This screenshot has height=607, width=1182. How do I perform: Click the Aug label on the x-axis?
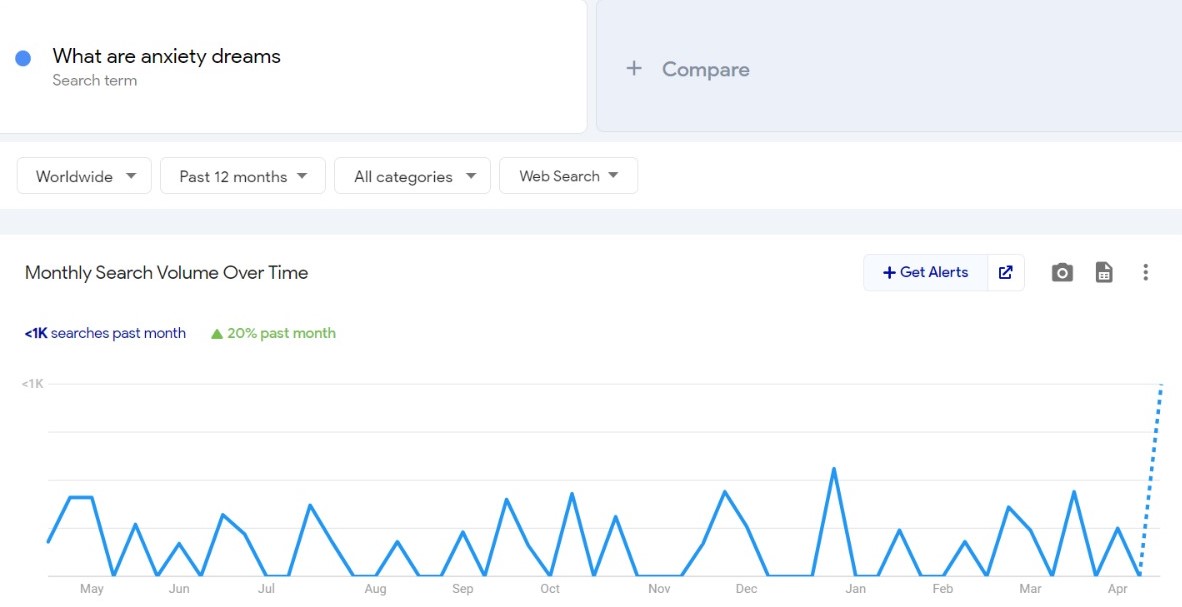click(x=375, y=590)
